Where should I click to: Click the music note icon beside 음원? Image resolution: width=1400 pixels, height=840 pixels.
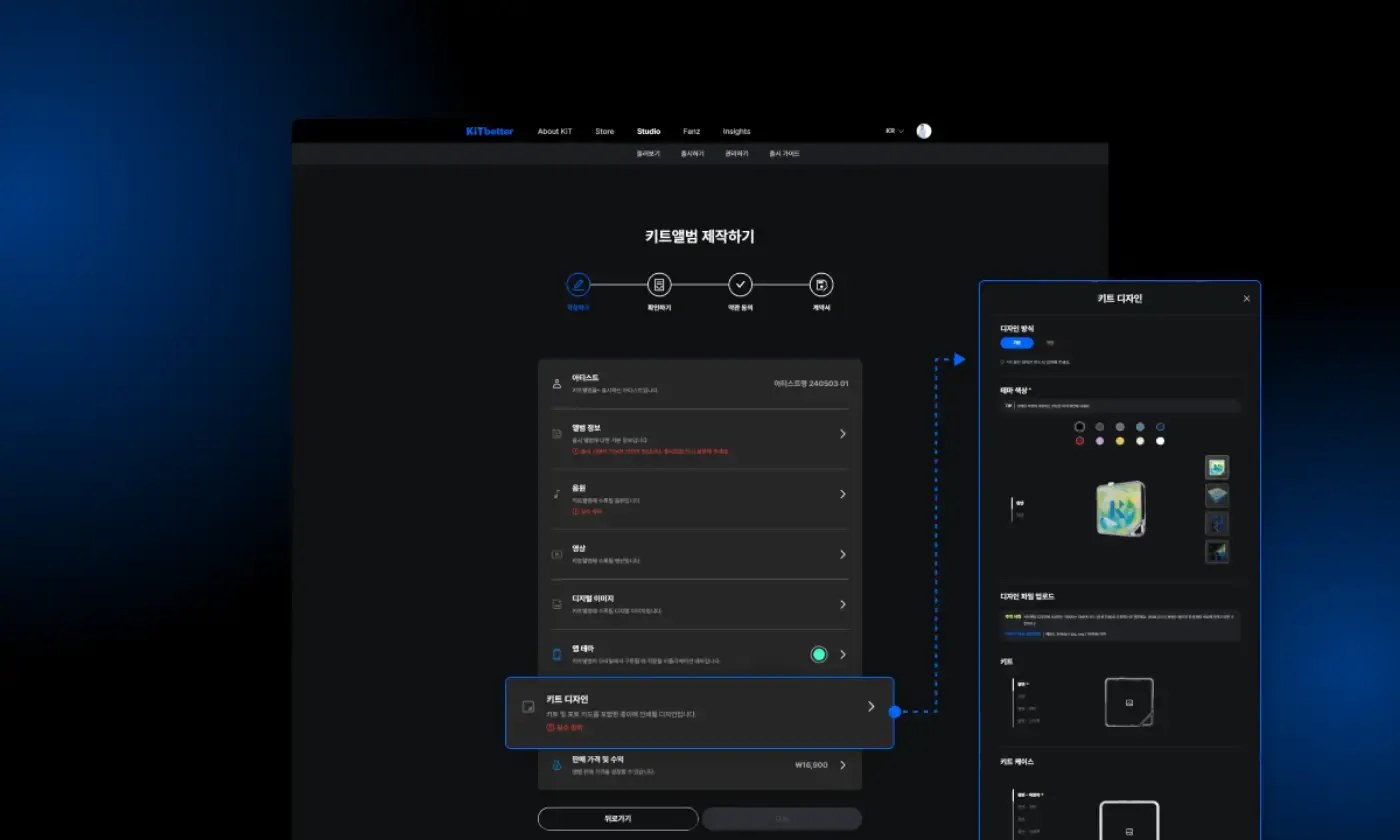tap(557, 494)
